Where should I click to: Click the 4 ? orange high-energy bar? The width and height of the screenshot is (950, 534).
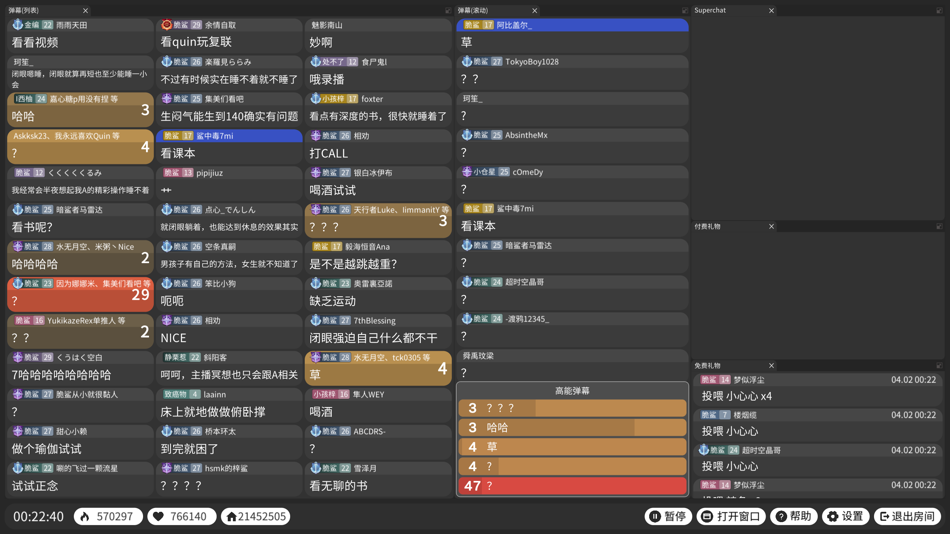click(x=572, y=466)
